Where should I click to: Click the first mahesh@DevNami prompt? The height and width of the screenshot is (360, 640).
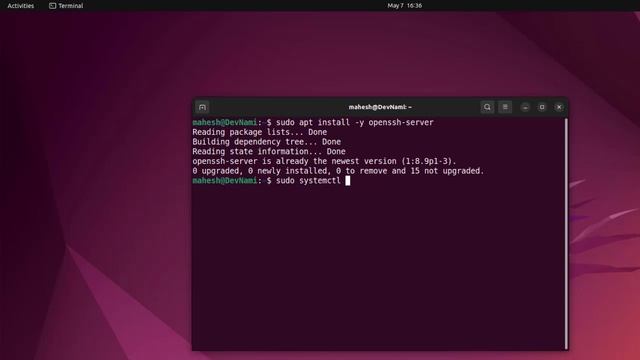point(225,122)
